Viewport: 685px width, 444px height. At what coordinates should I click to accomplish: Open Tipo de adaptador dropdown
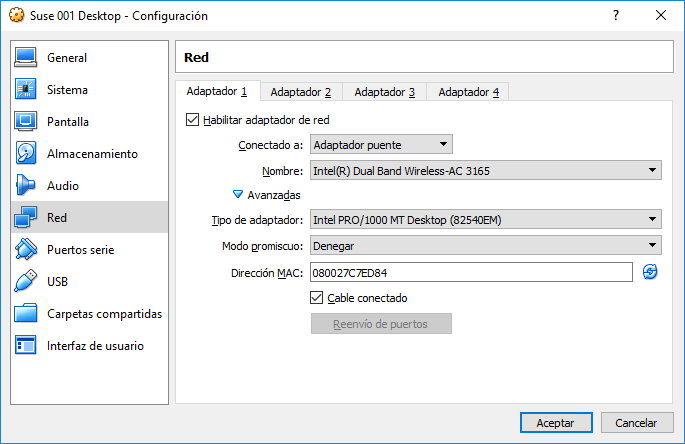pos(485,220)
